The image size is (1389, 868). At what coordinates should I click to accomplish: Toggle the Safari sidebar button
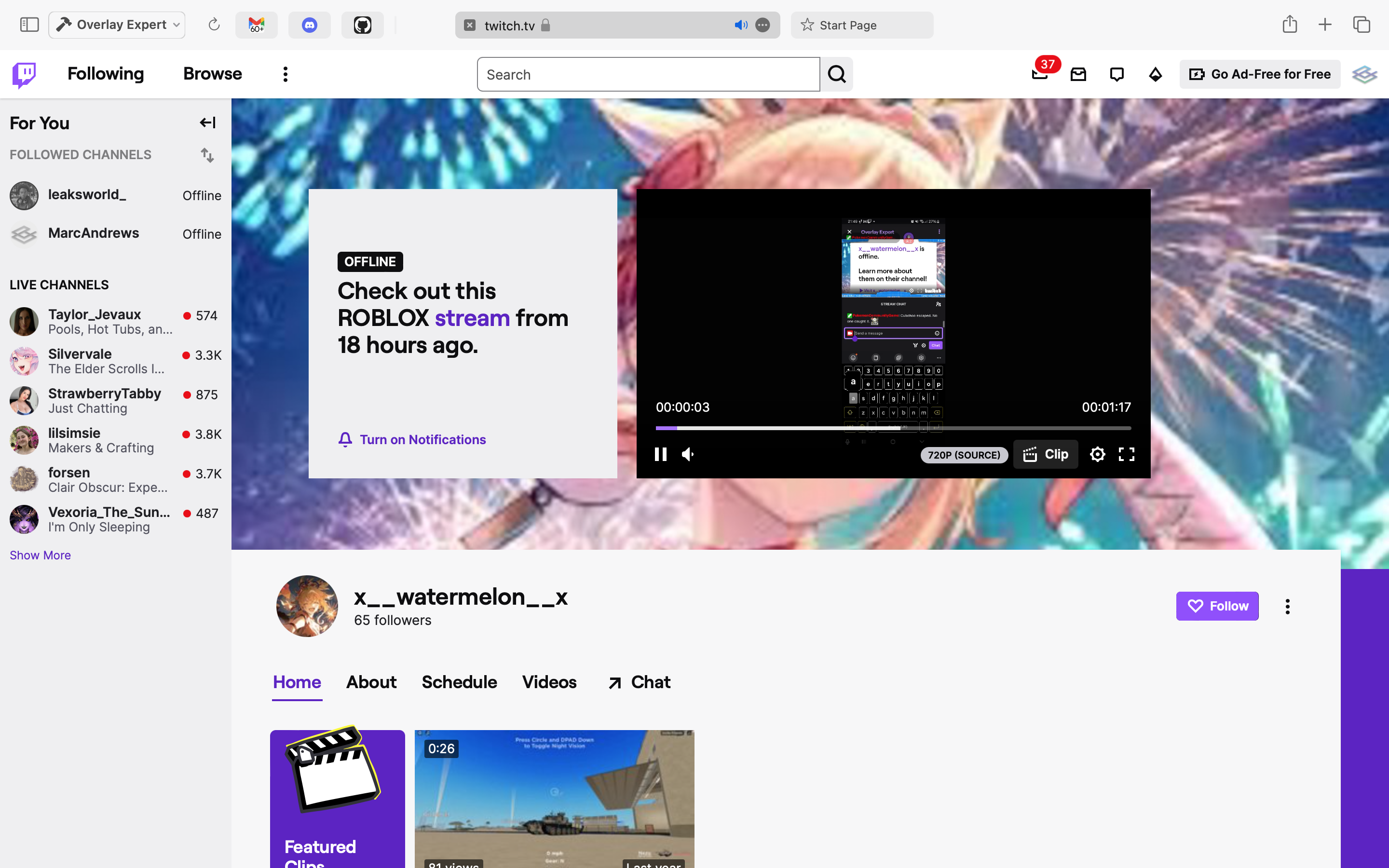click(29, 25)
